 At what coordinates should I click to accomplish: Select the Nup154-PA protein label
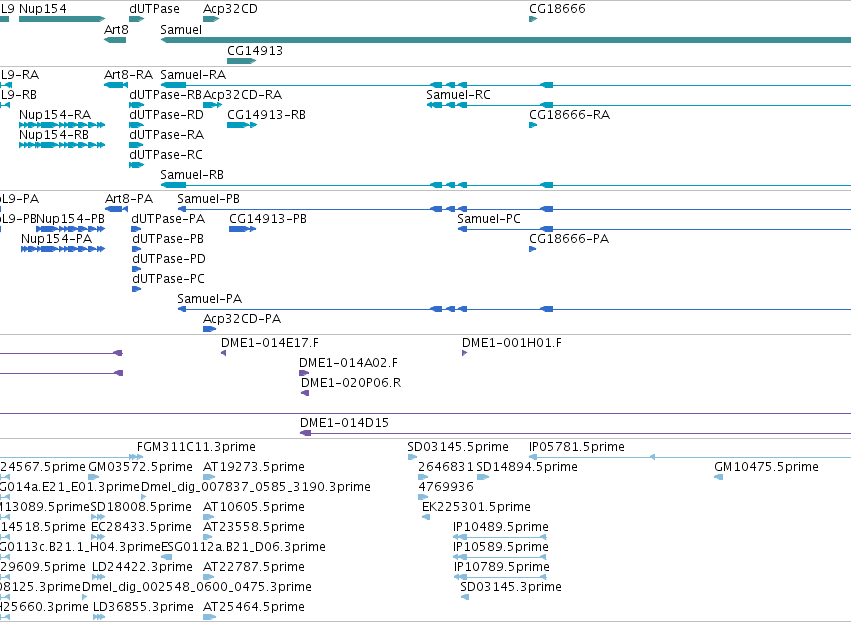57,239
